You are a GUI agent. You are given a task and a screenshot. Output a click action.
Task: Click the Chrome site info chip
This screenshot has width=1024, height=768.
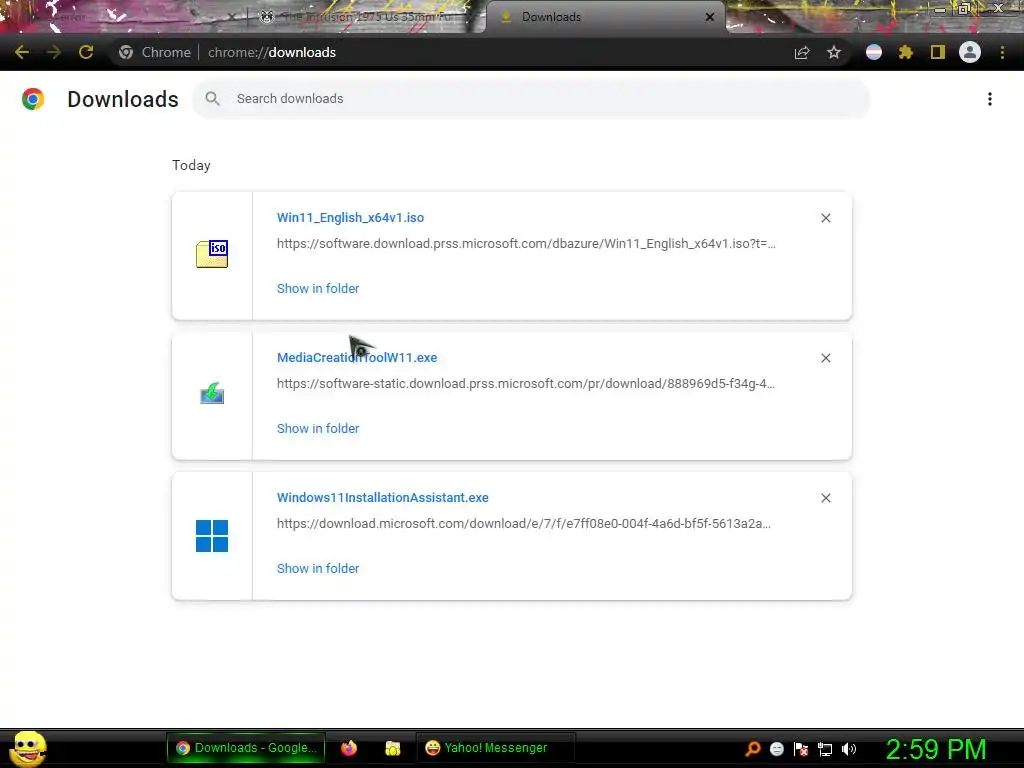(x=155, y=52)
